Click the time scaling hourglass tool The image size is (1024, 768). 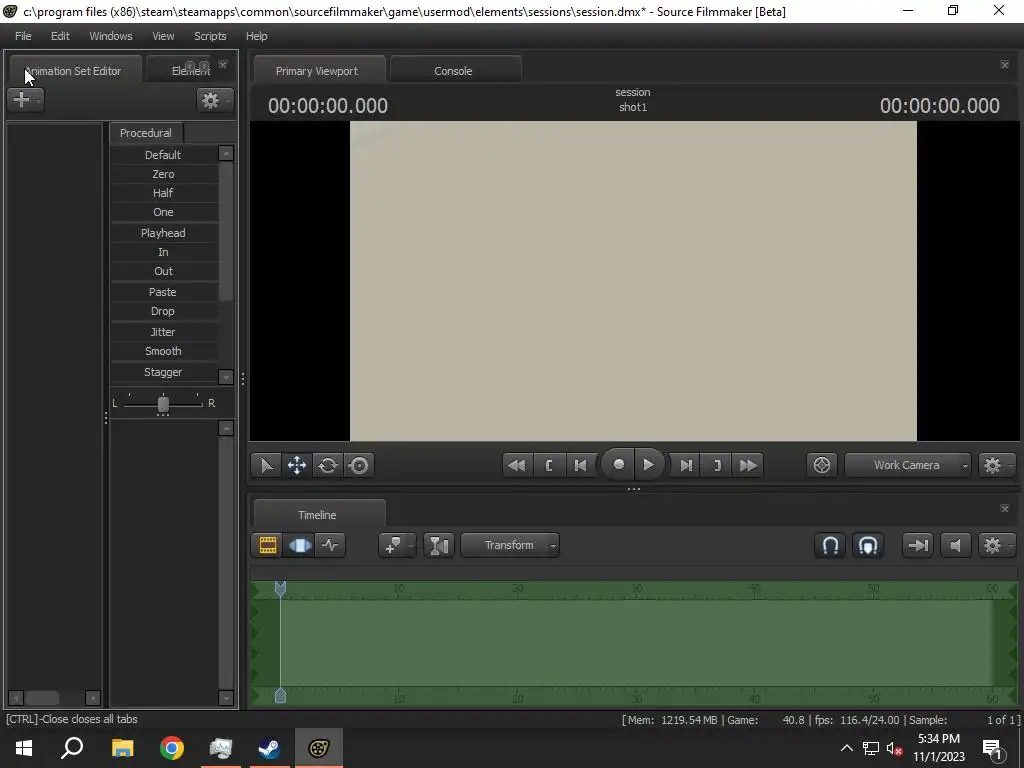point(439,545)
